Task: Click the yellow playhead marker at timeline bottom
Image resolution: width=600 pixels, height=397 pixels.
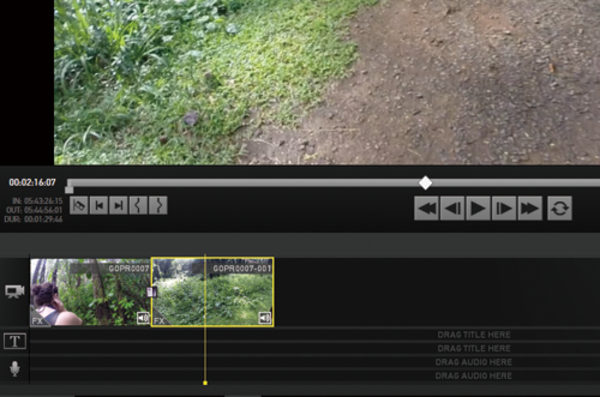Action: (205, 383)
